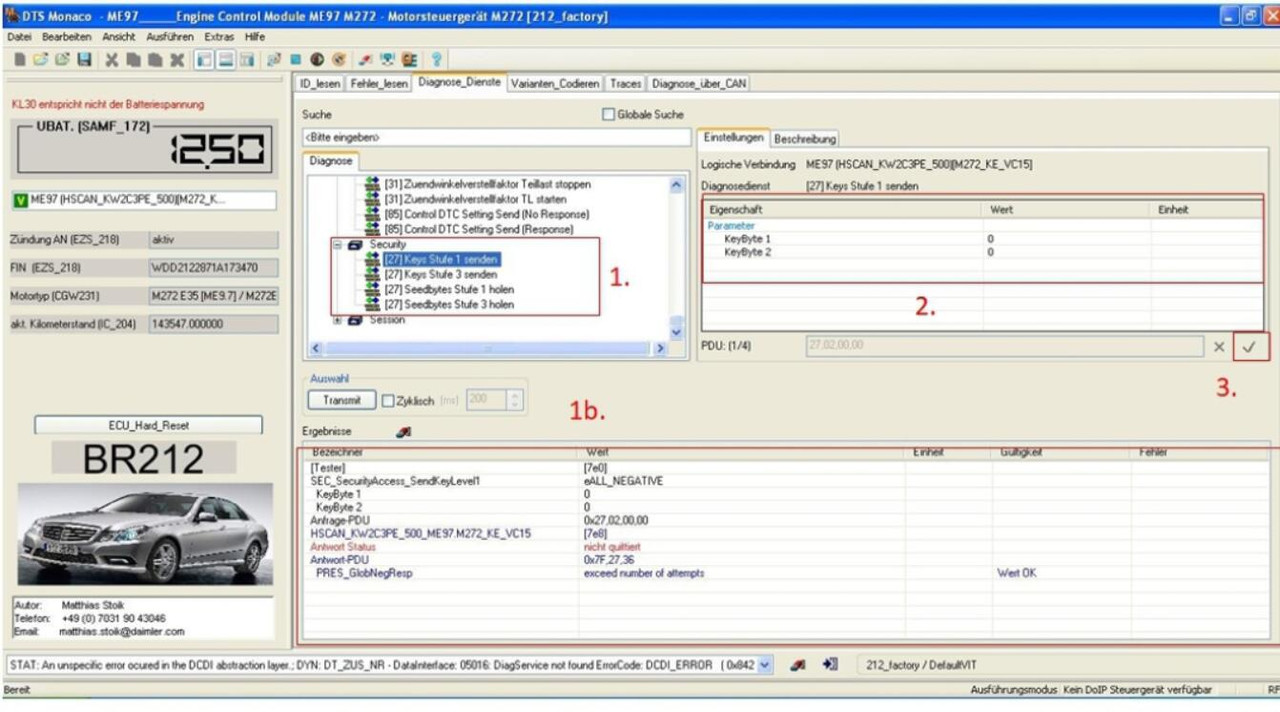Open the Beschreibung tab
The width and height of the screenshot is (1280, 712).
pyautogui.click(x=805, y=139)
